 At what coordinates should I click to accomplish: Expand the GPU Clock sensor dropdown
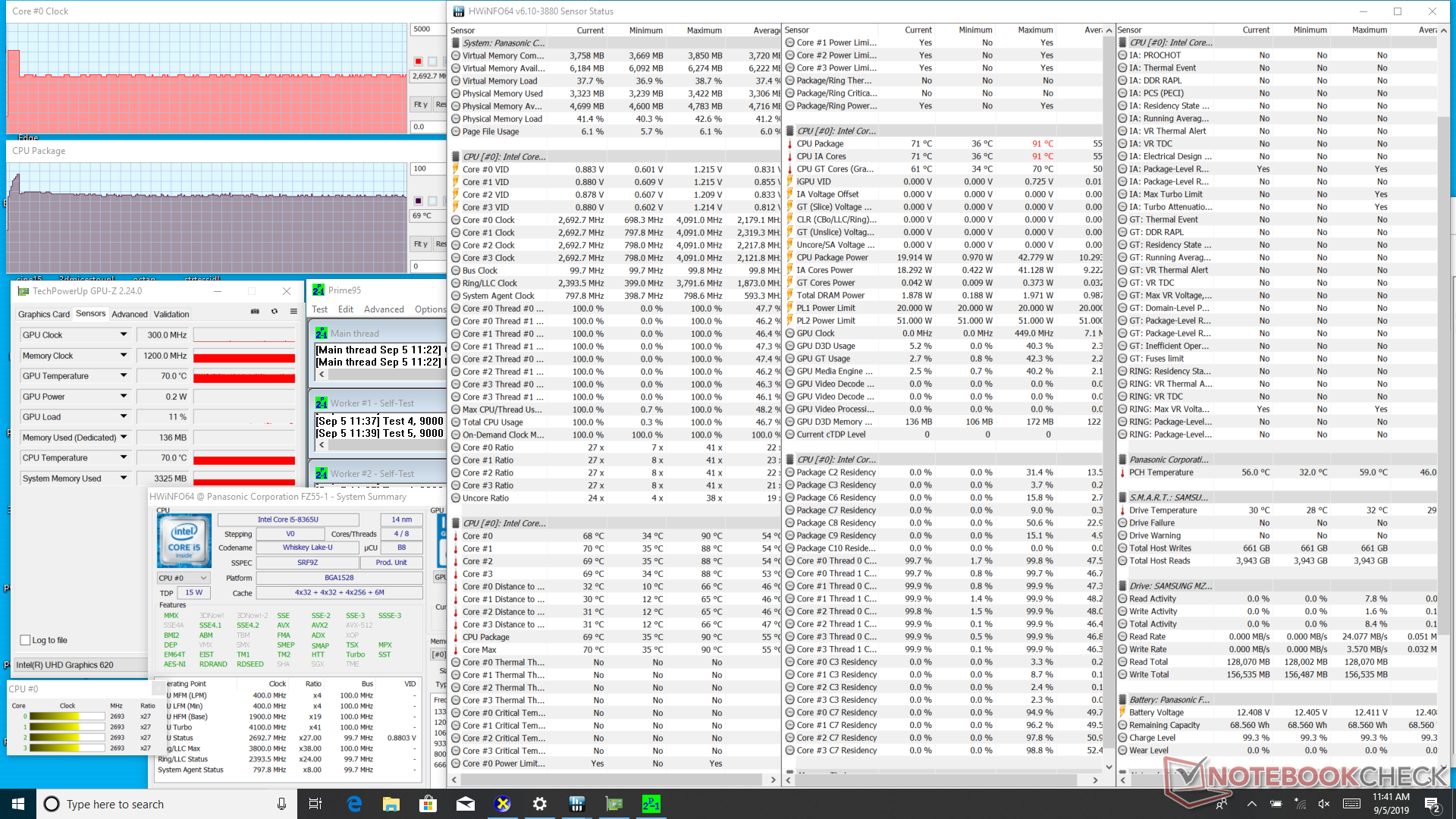point(123,334)
